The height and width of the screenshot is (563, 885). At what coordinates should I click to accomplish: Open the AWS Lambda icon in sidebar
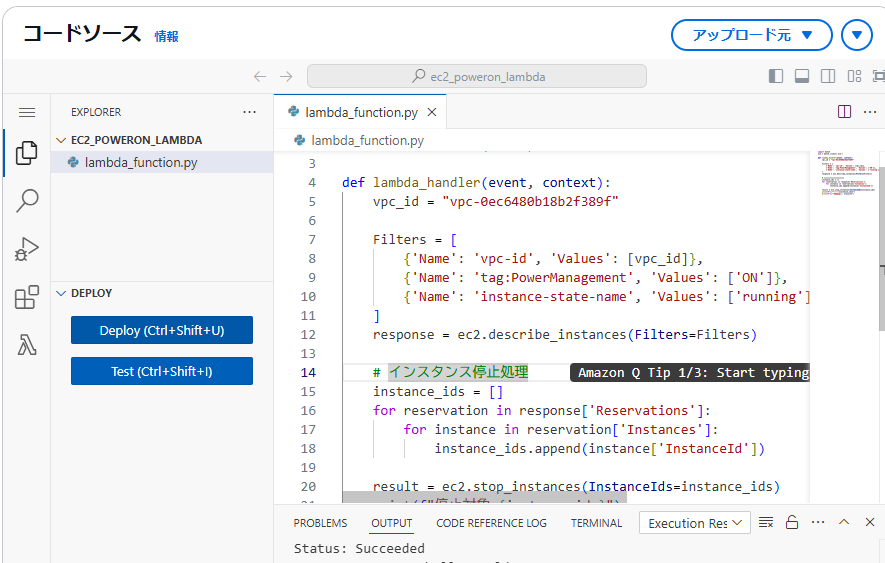point(27,344)
